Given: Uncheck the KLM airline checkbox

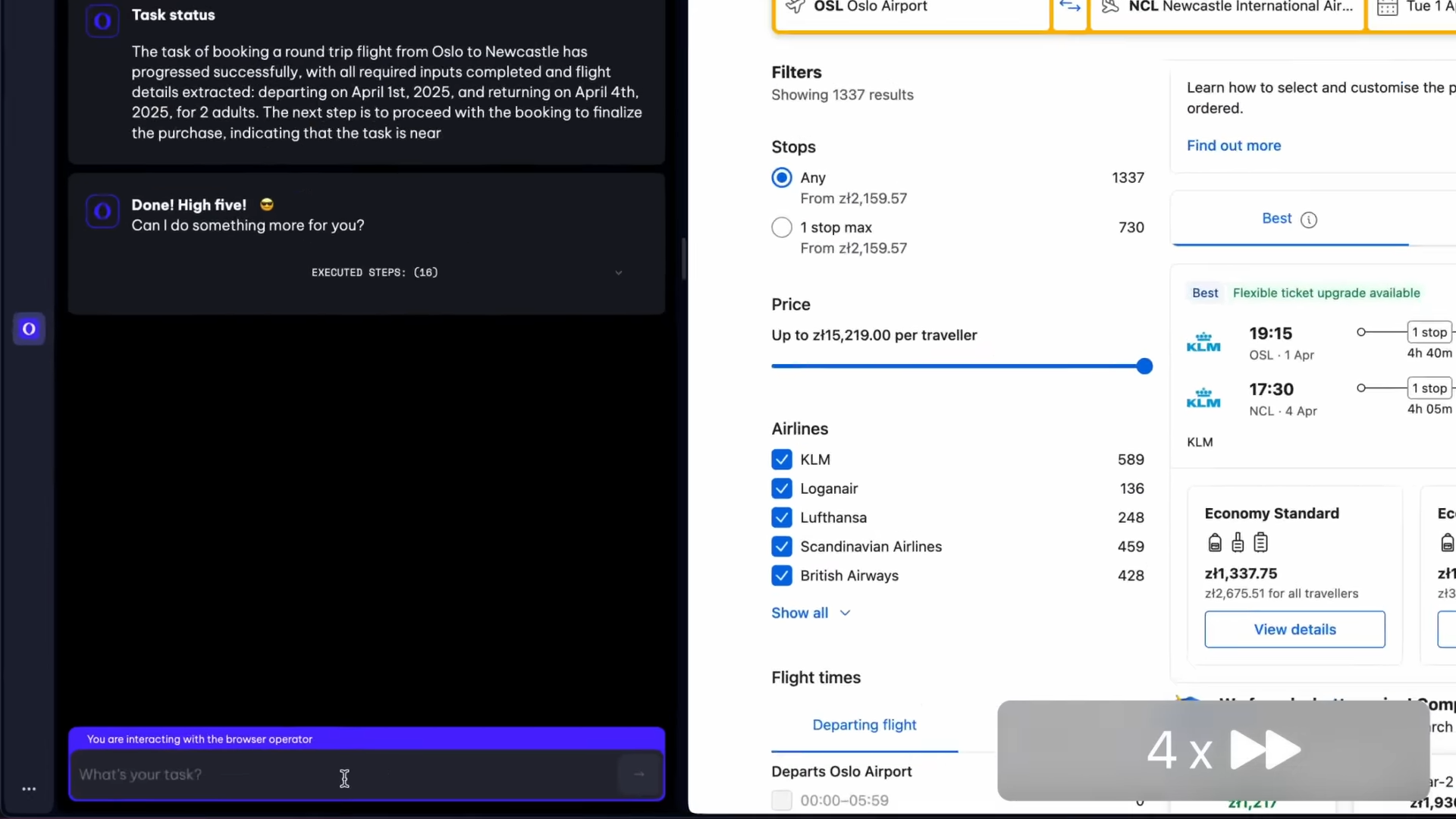Looking at the screenshot, I should 782,460.
